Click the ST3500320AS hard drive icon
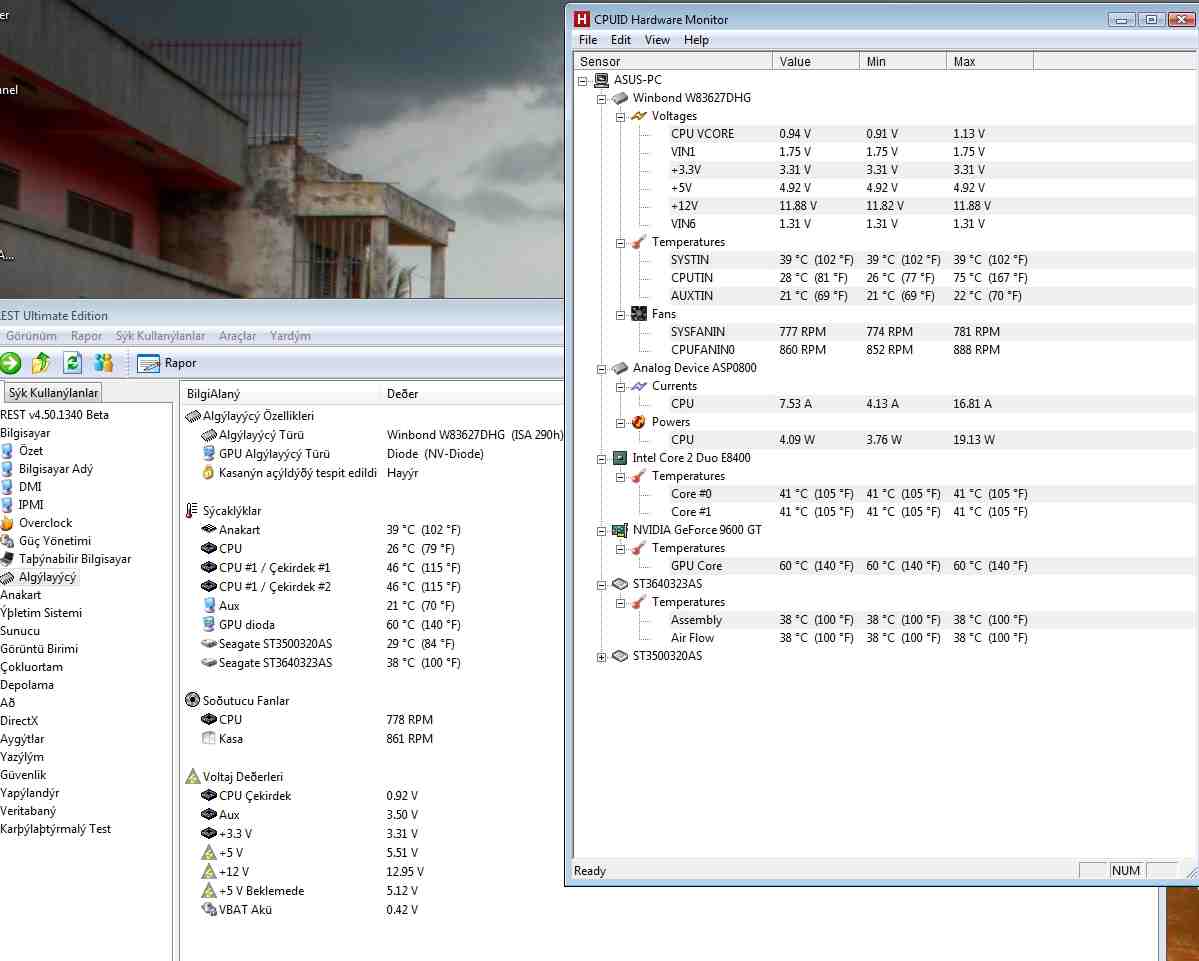The width and height of the screenshot is (1199, 961). [620, 656]
